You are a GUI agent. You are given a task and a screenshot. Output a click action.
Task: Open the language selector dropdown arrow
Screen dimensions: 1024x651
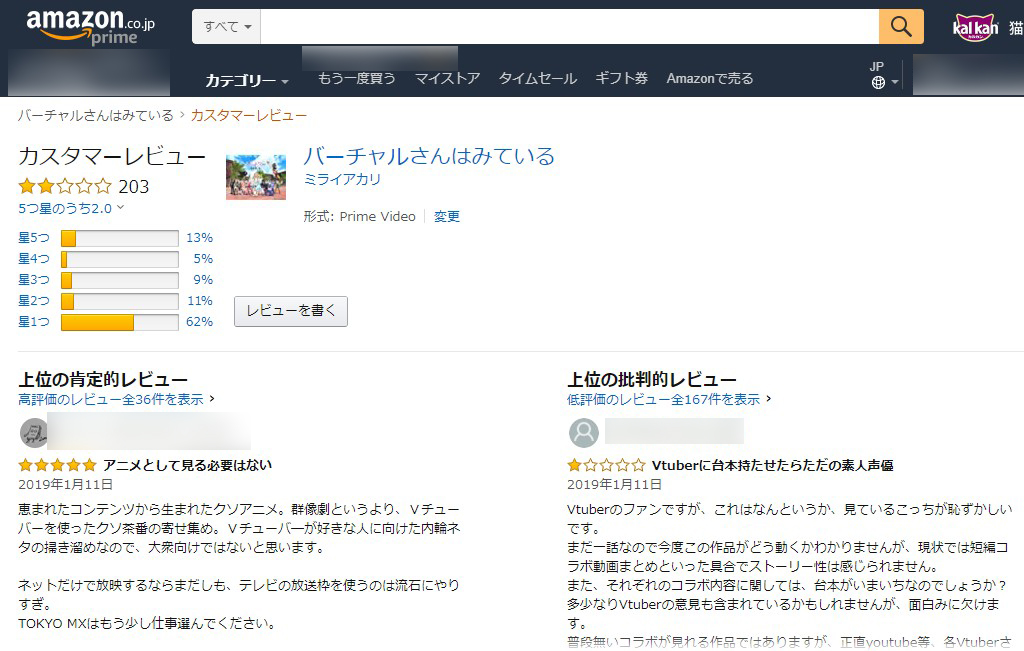click(x=895, y=82)
